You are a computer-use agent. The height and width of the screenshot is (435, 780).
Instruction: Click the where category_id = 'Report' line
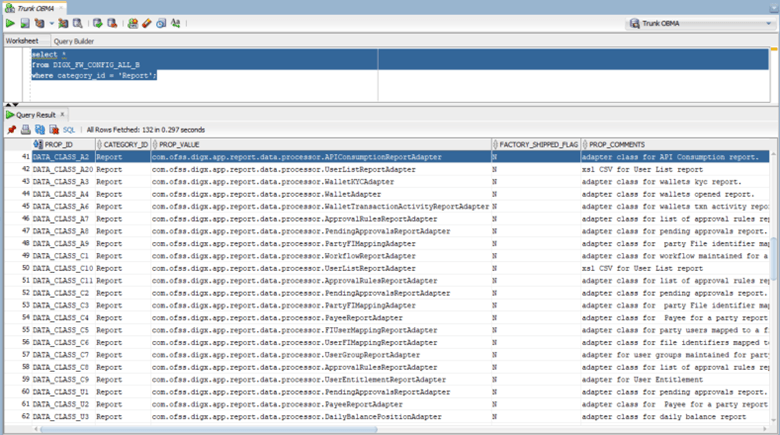click(x=94, y=76)
